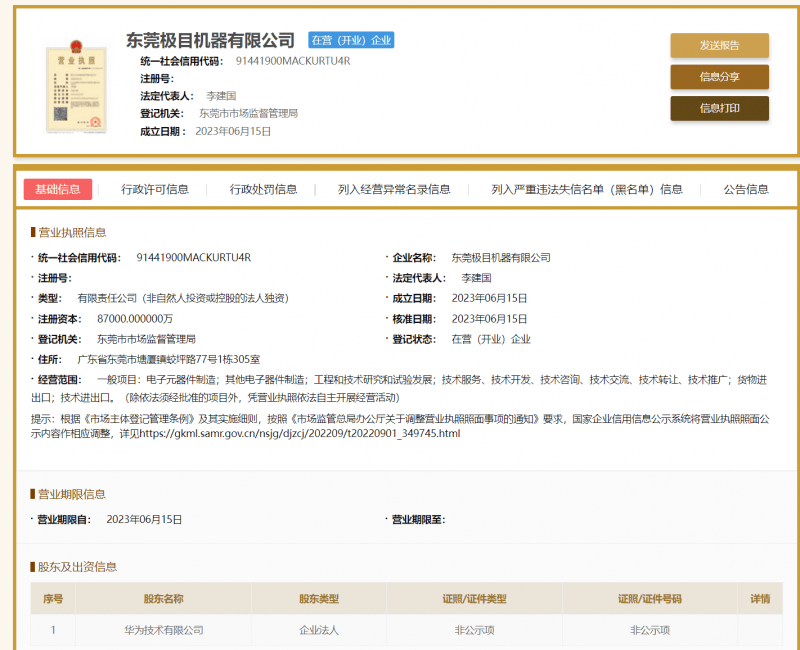Switch to the 公告信息 tab
Viewport: 800px width, 650px height.
click(x=746, y=189)
